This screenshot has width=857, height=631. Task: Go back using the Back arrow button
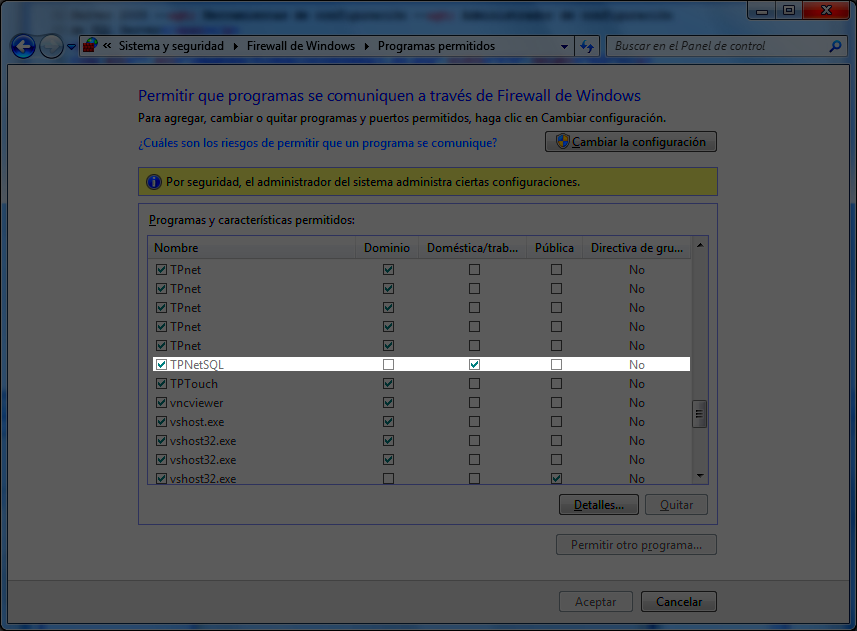[23, 46]
